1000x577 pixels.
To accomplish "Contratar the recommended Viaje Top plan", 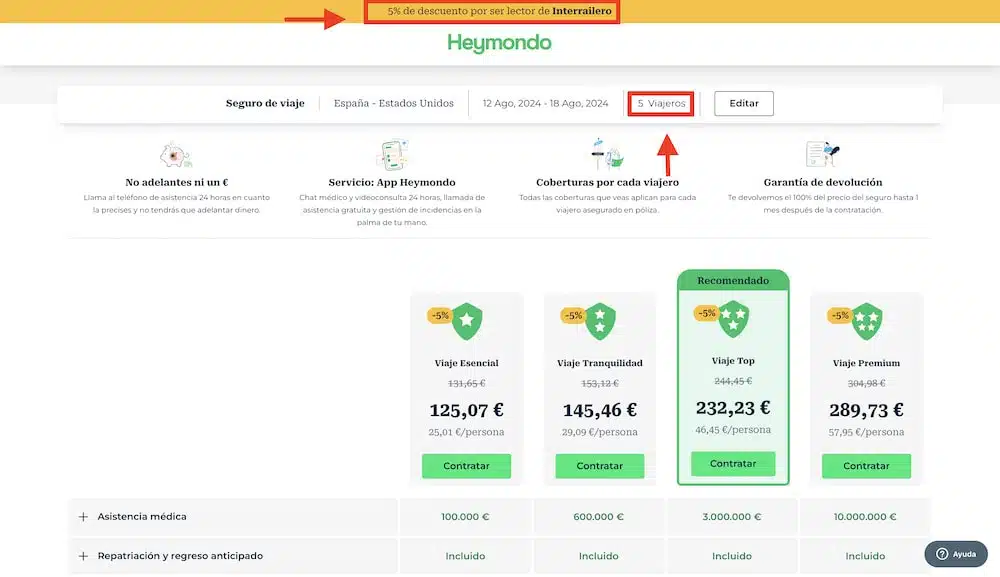I will (x=733, y=463).
